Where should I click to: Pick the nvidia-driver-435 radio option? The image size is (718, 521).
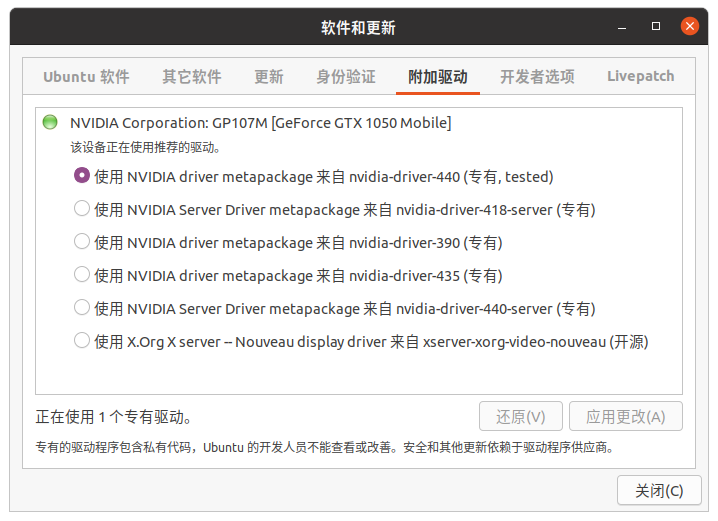click(82, 274)
